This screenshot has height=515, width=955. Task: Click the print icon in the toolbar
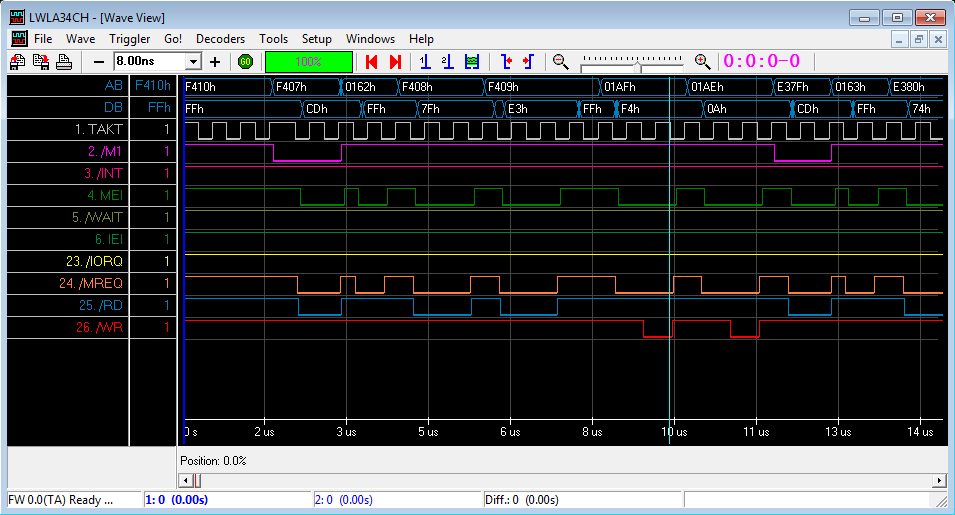pyautogui.click(x=63, y=62)
